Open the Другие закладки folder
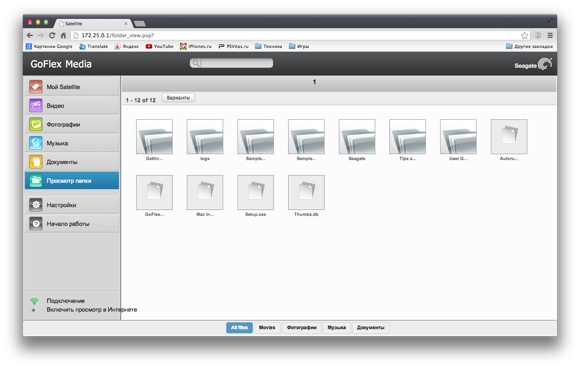 pos(529,46)
